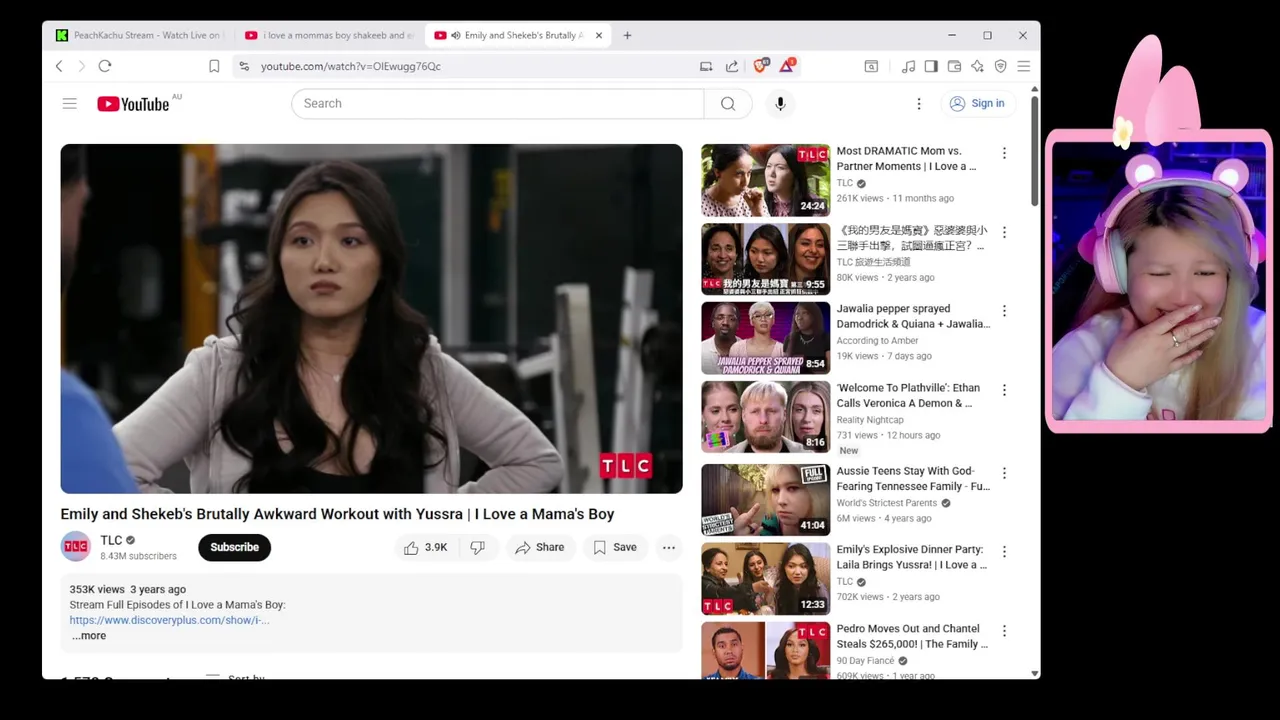Click the Share button
This screenshot has width=1280, height=720.
click(x=540, y=547)
